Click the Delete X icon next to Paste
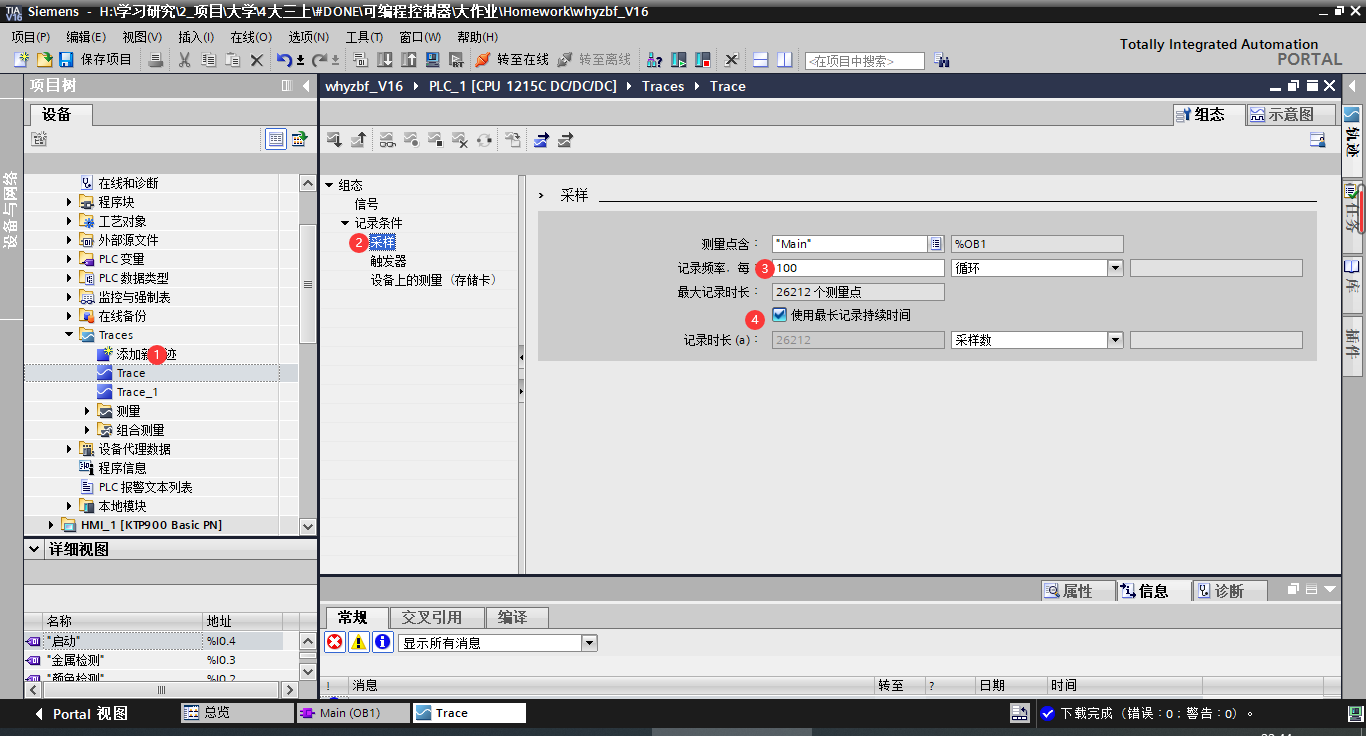1366x736 pixels. pyautogui.click(x=257, y=60)
